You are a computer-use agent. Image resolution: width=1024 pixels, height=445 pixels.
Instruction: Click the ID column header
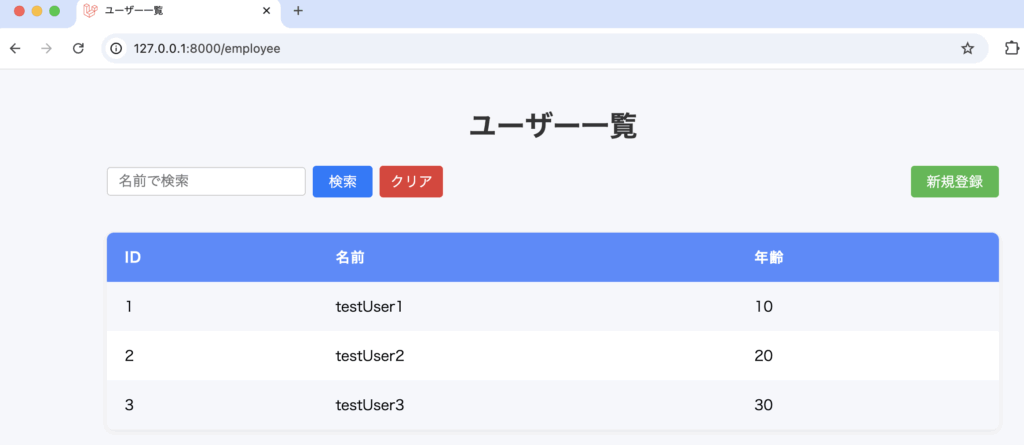pyautogui.click(x=132, y=258)
